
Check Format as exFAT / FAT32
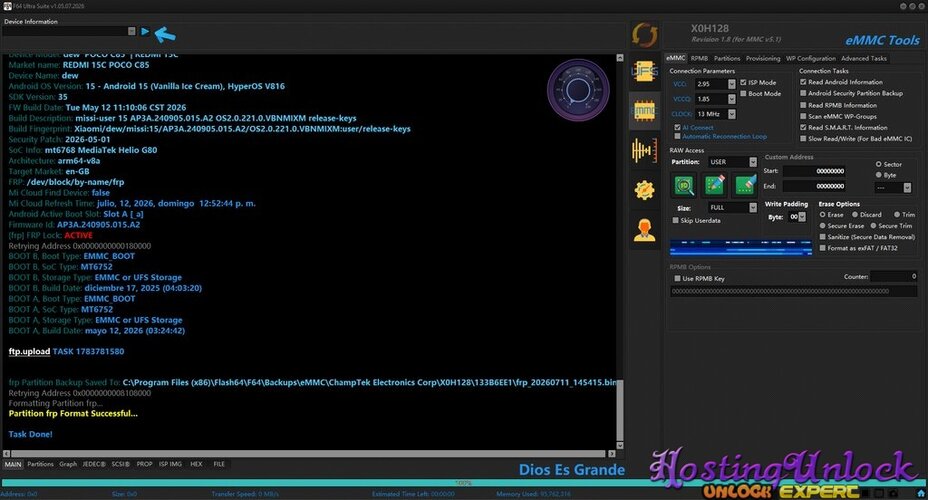click(x=823, y=248)
